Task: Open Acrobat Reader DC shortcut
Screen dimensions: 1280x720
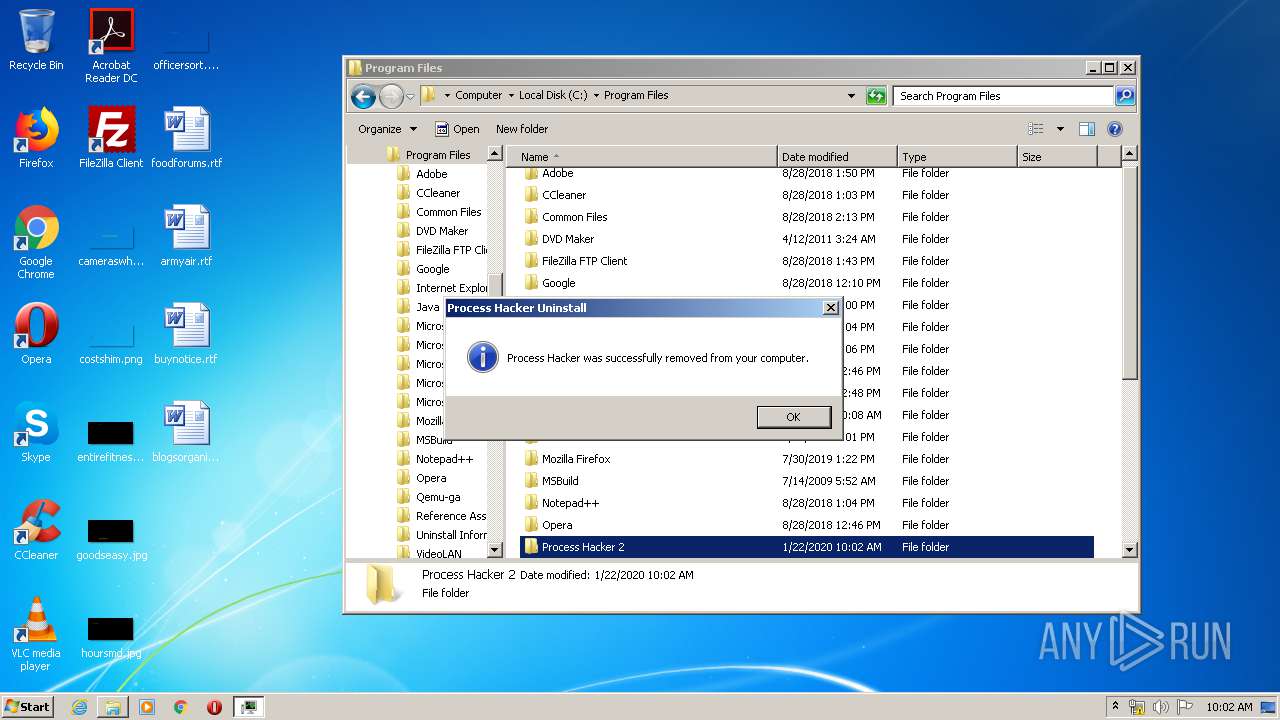Action: [x=111, y=46]
